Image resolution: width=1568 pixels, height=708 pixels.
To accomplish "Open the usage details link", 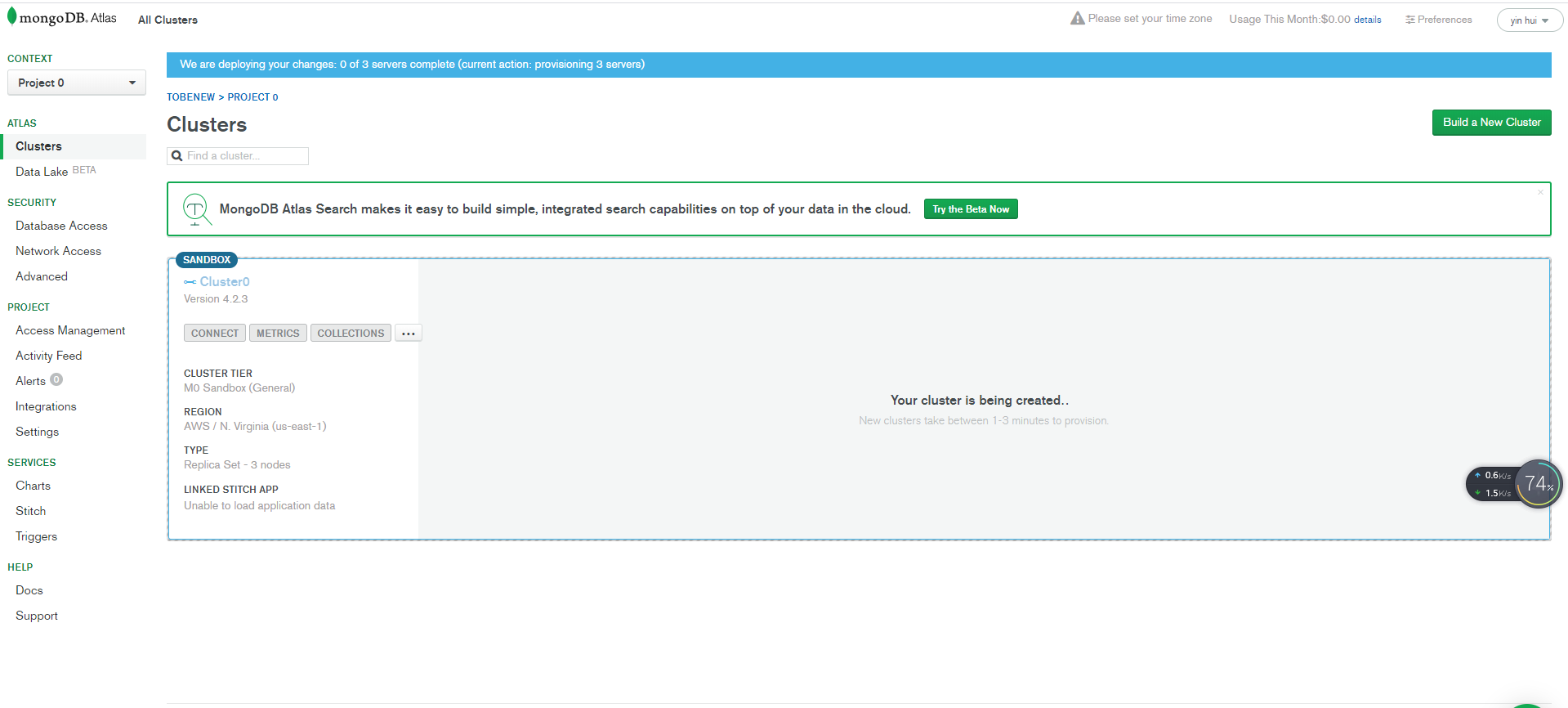I will pyautogui.click(x=1367, y=20).
